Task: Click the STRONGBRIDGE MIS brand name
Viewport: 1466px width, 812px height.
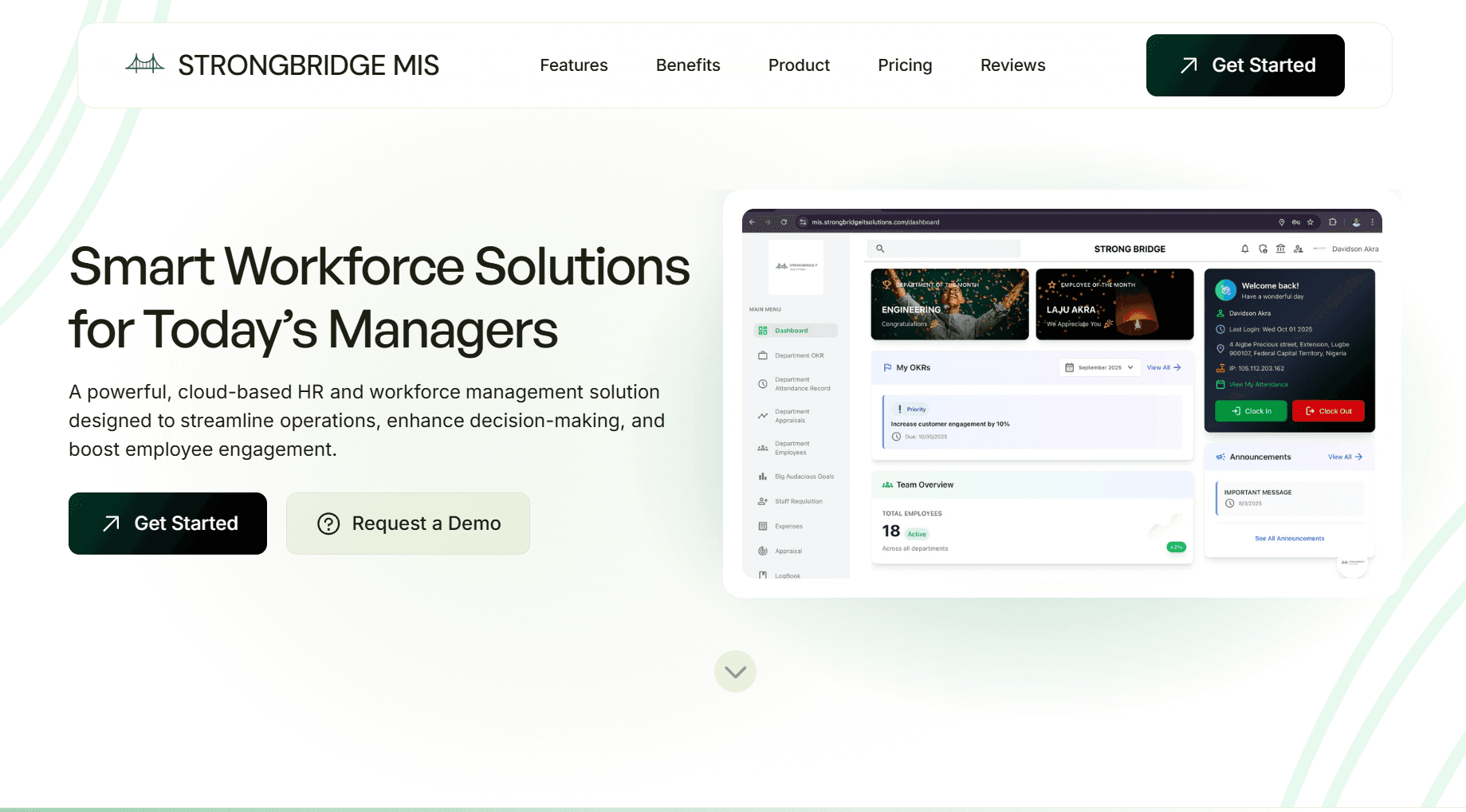Action: coord(309,65)
